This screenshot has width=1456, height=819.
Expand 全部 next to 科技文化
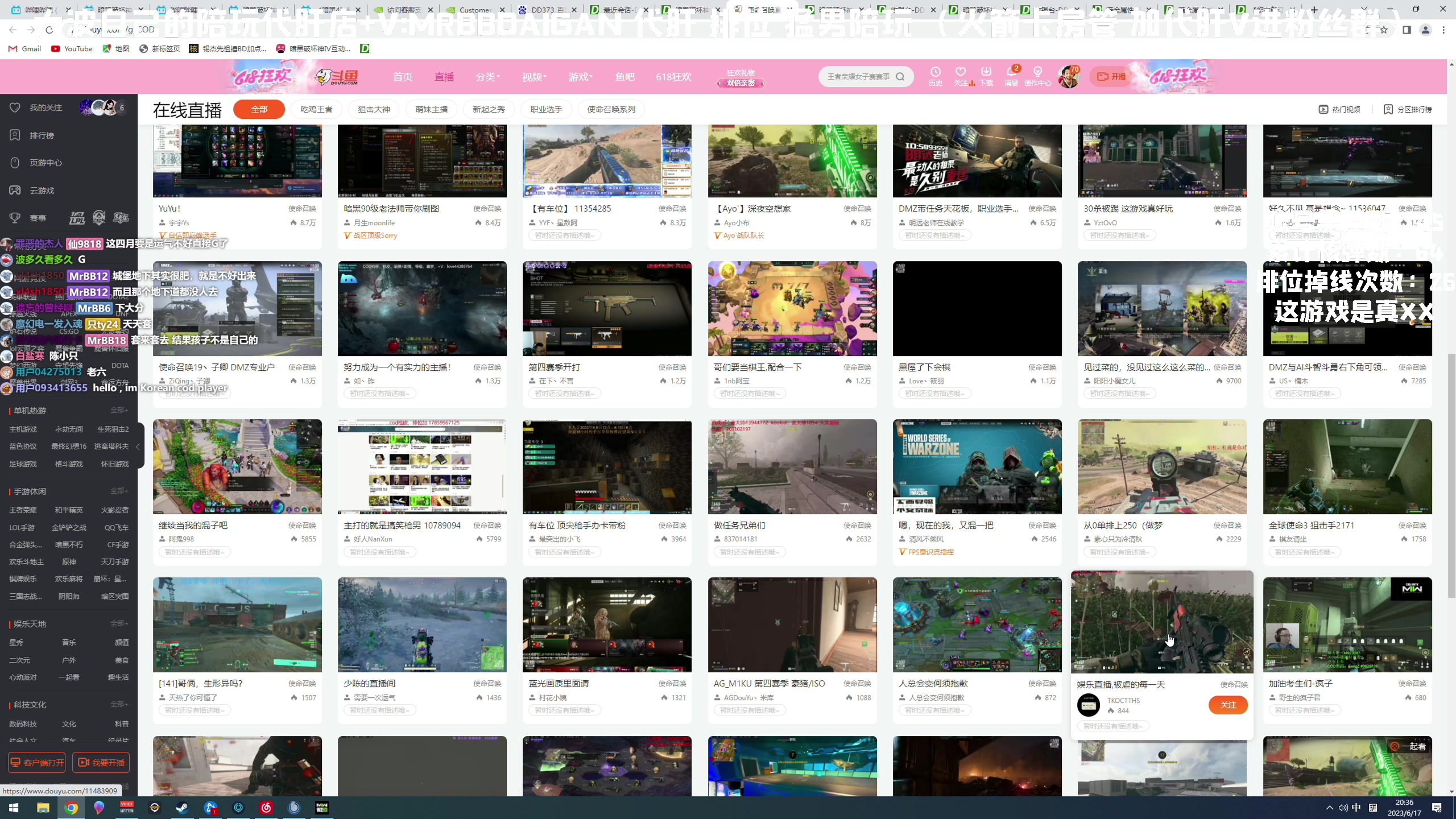coord(119,704)
